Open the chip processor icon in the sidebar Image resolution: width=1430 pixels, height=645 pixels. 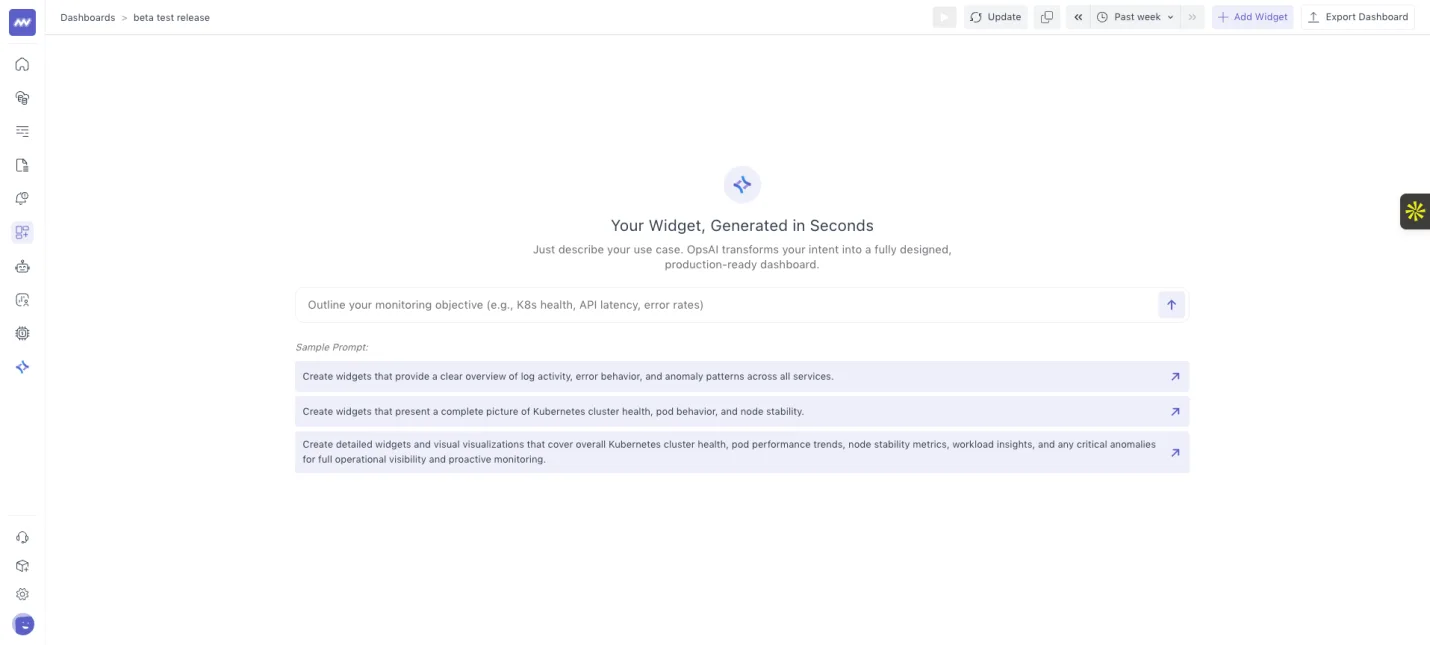(22, 333)
